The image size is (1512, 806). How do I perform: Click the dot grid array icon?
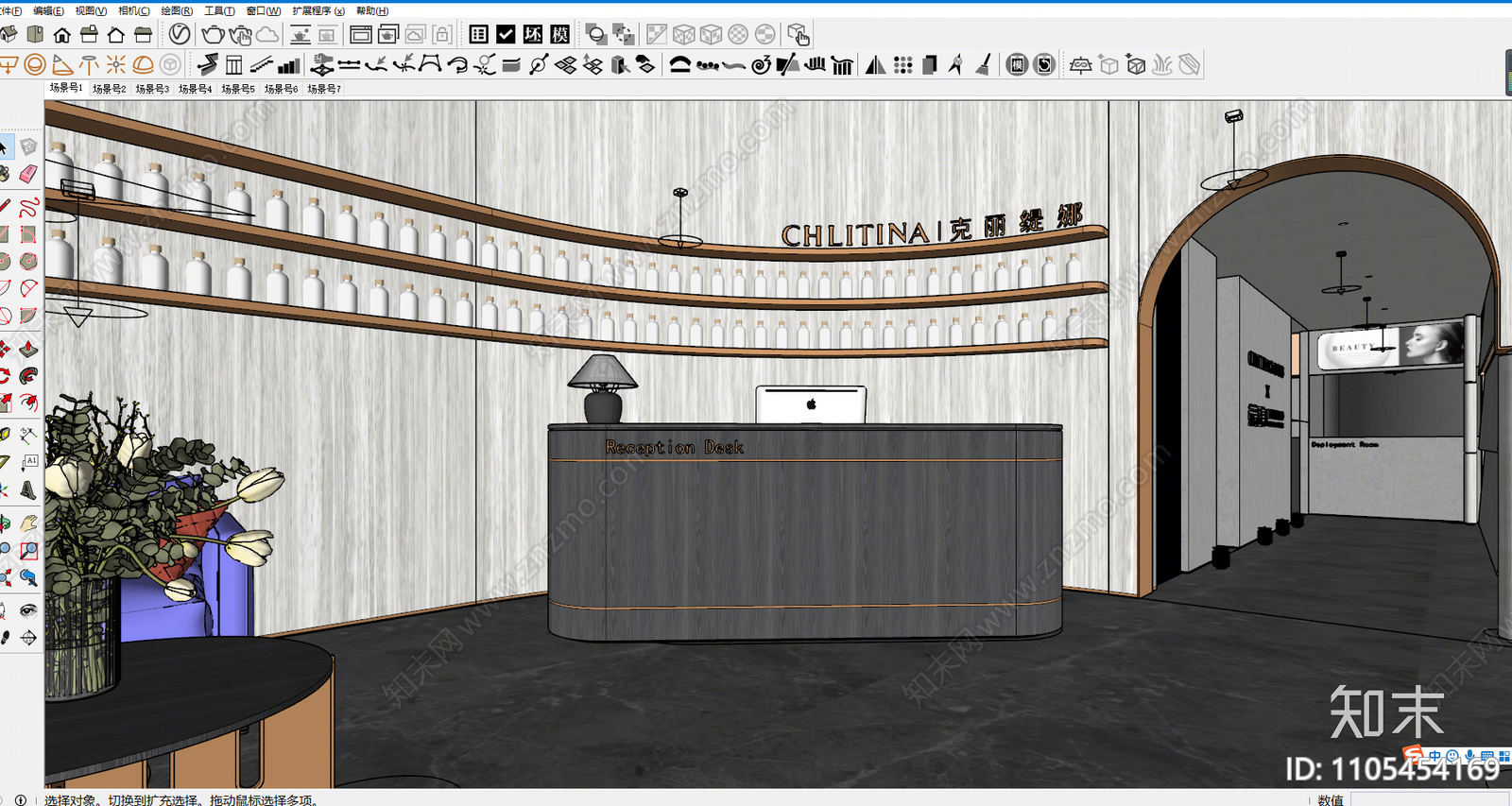903,64
